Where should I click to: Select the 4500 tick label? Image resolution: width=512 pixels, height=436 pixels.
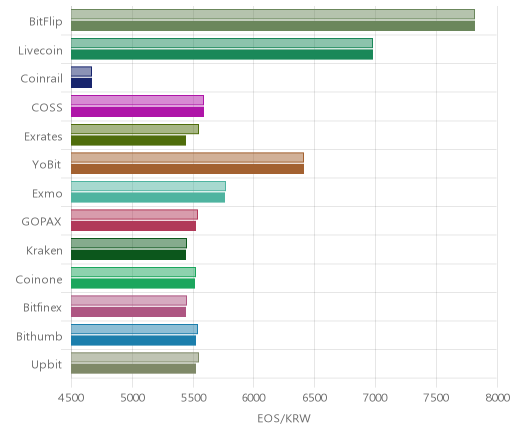pyautogui.click(x=71, y=398)
